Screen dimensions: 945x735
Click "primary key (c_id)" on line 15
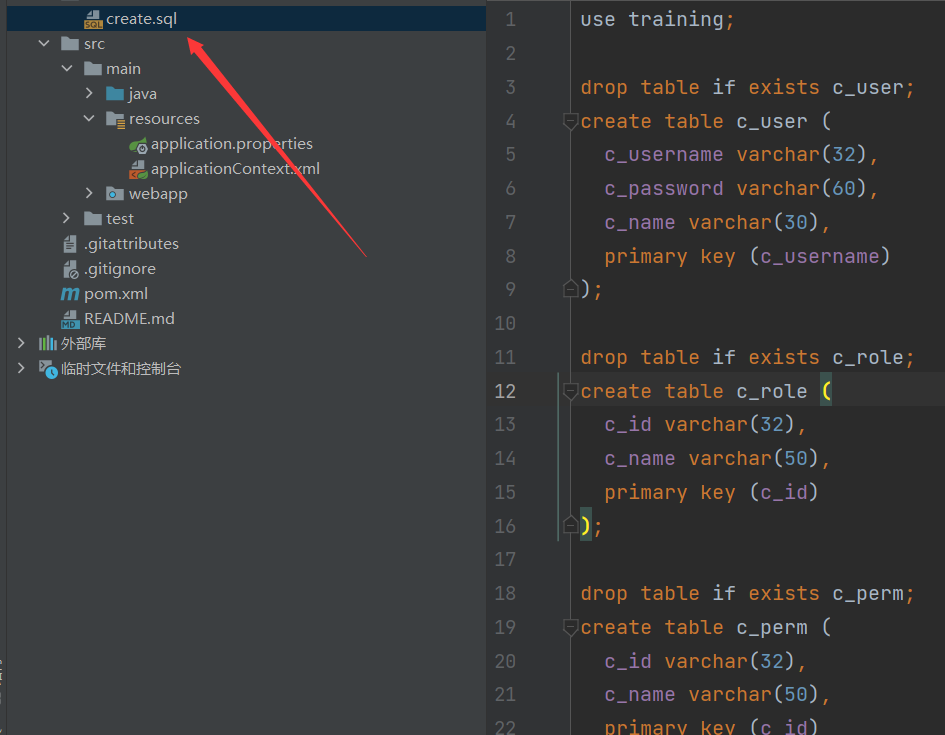tap(711, 493)
